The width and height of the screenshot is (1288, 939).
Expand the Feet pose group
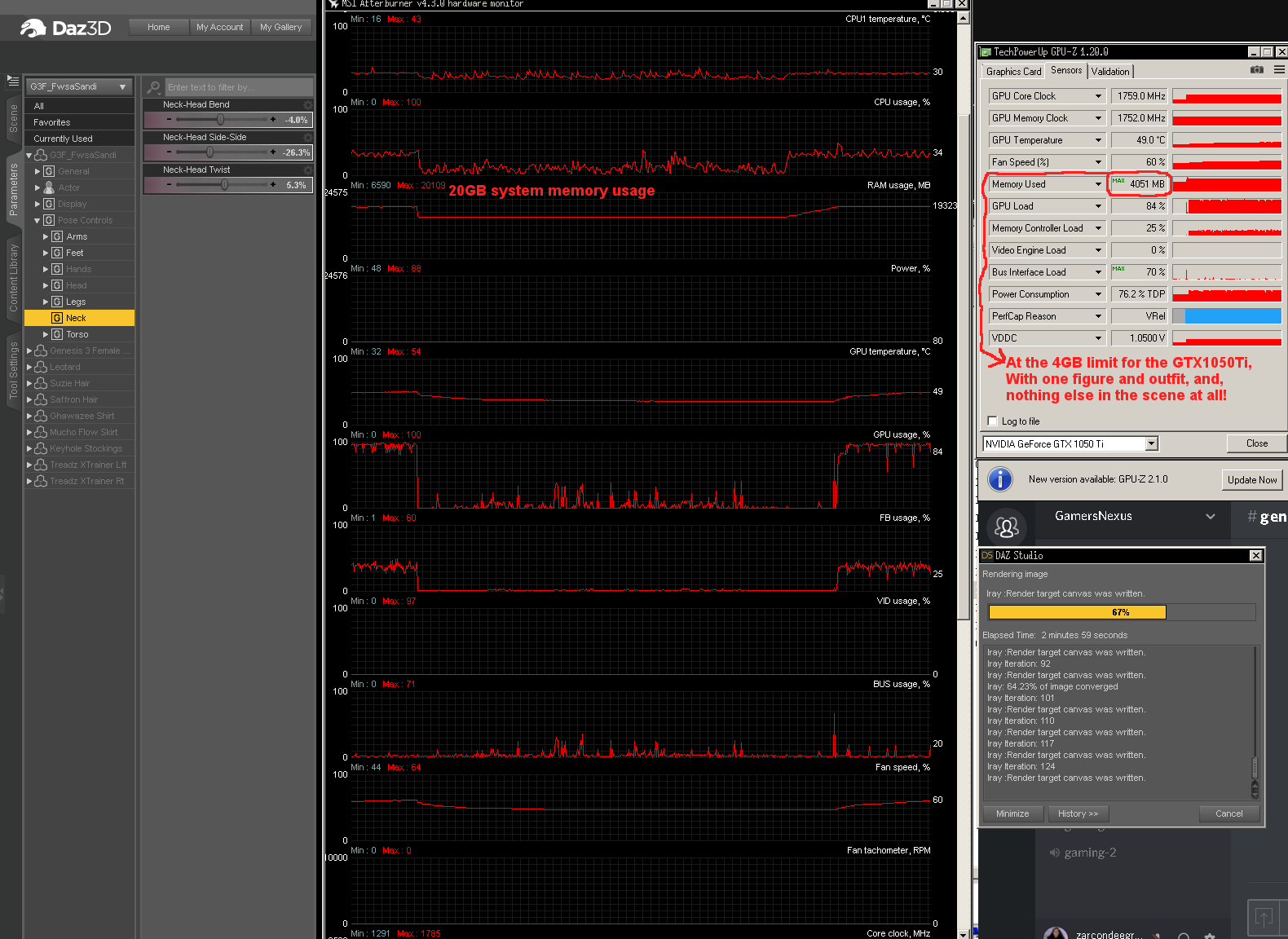coord(46,253)
